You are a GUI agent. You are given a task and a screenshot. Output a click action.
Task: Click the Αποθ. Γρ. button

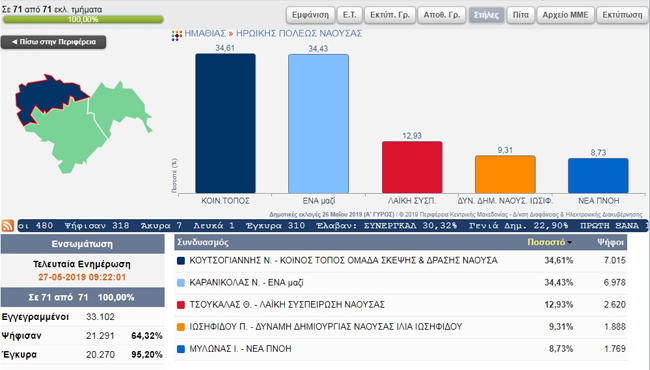441,15
